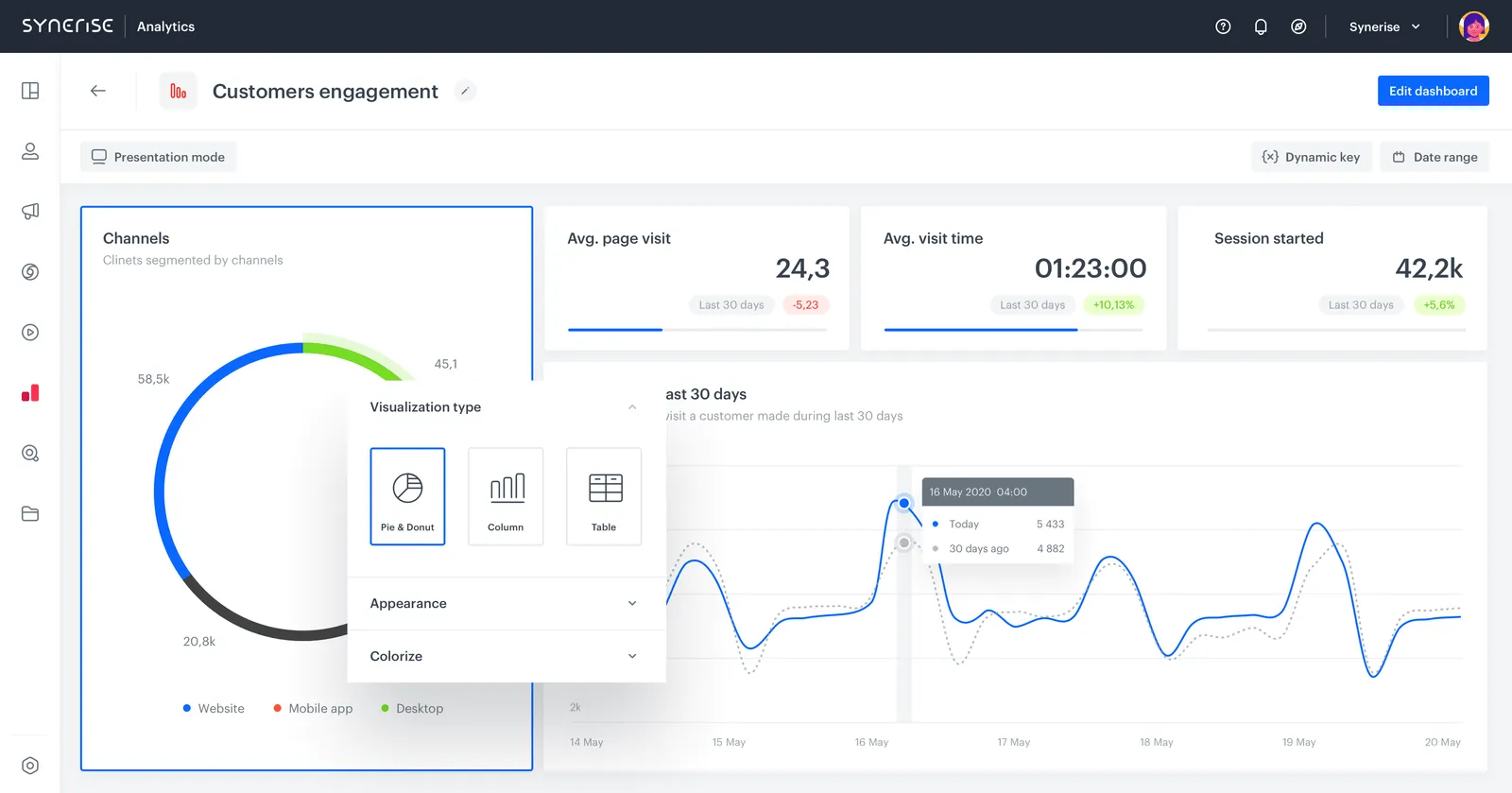Image resolution: width=1512 pixels, height=793 pixels.
Task: Click the Synerise logo
Action: point(67,26)
